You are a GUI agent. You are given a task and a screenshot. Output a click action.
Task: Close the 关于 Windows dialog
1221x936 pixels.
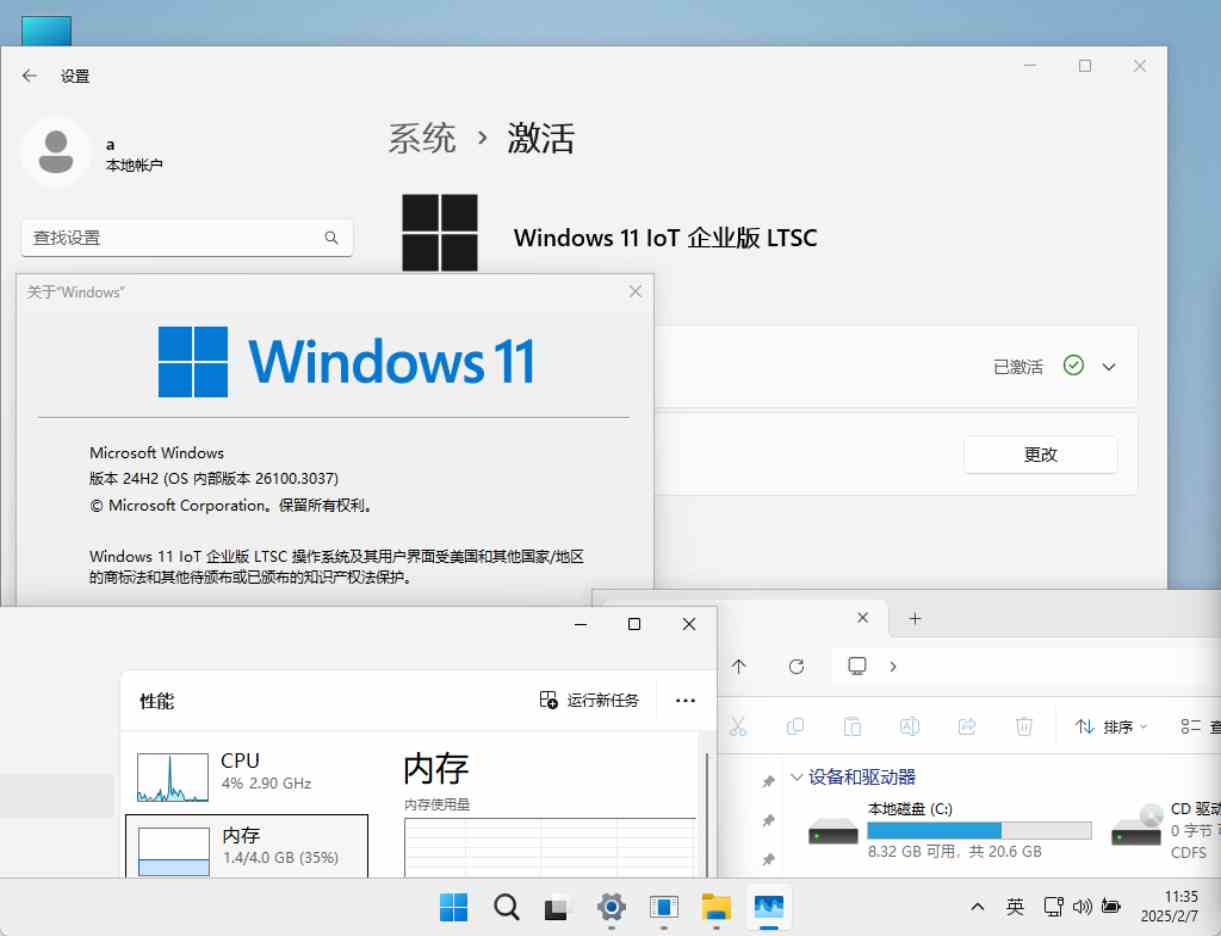[635, 291]
